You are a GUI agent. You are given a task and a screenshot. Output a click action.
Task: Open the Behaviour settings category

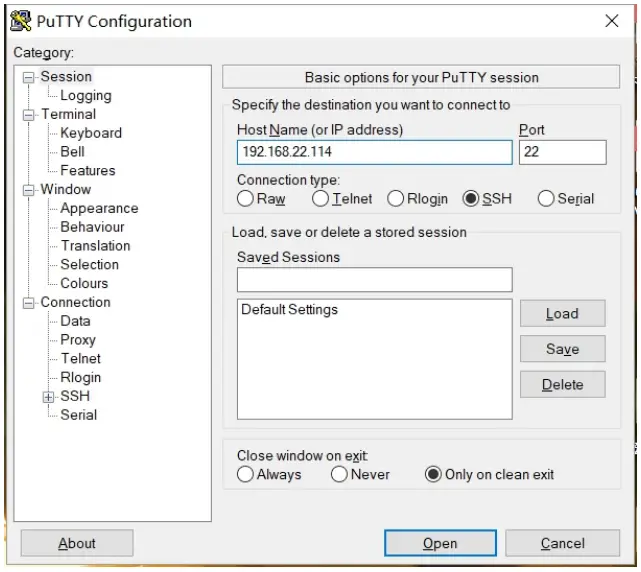(x=92, y=227)
